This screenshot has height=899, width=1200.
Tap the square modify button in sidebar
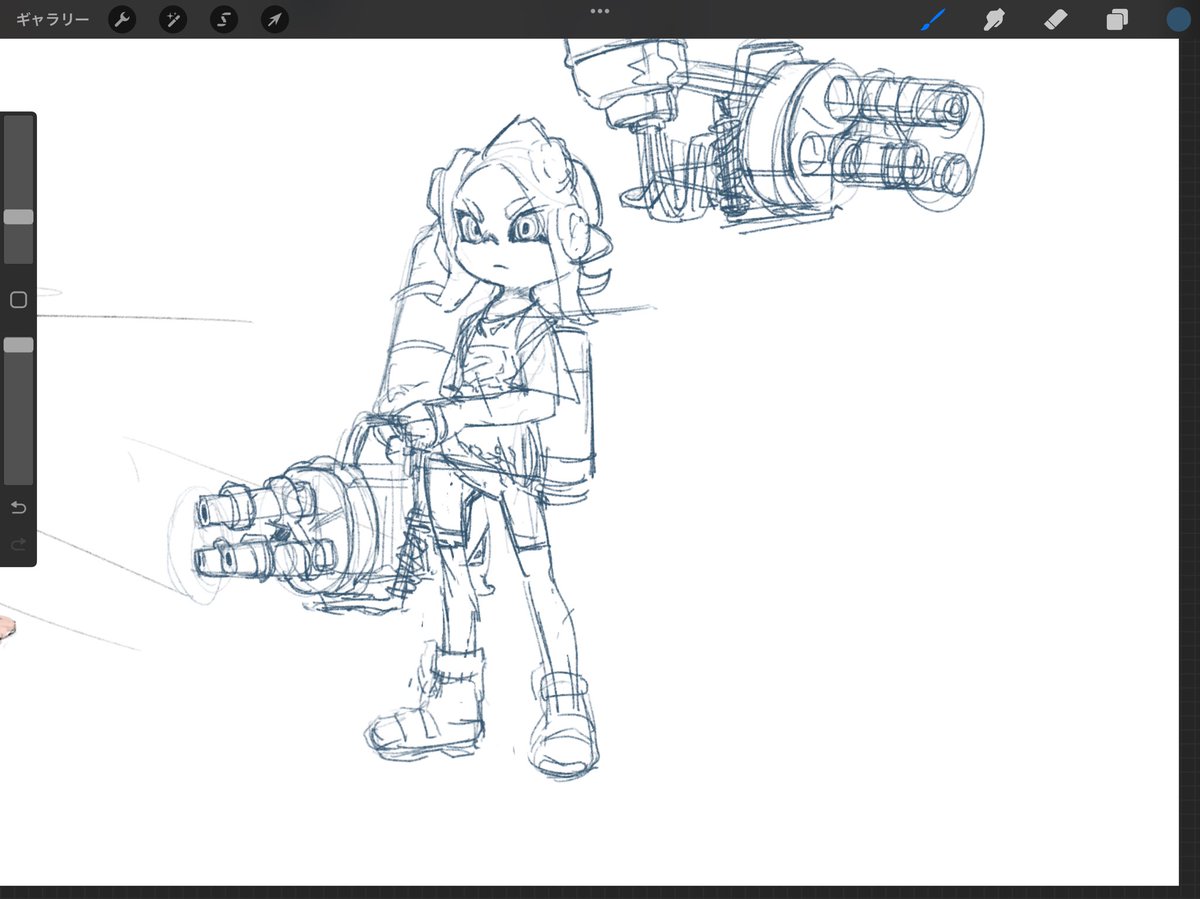[x=18, y=299]
